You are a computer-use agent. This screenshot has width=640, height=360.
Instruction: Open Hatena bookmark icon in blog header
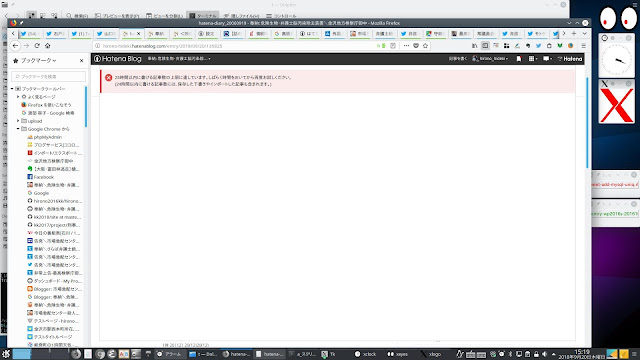[519, 59]
